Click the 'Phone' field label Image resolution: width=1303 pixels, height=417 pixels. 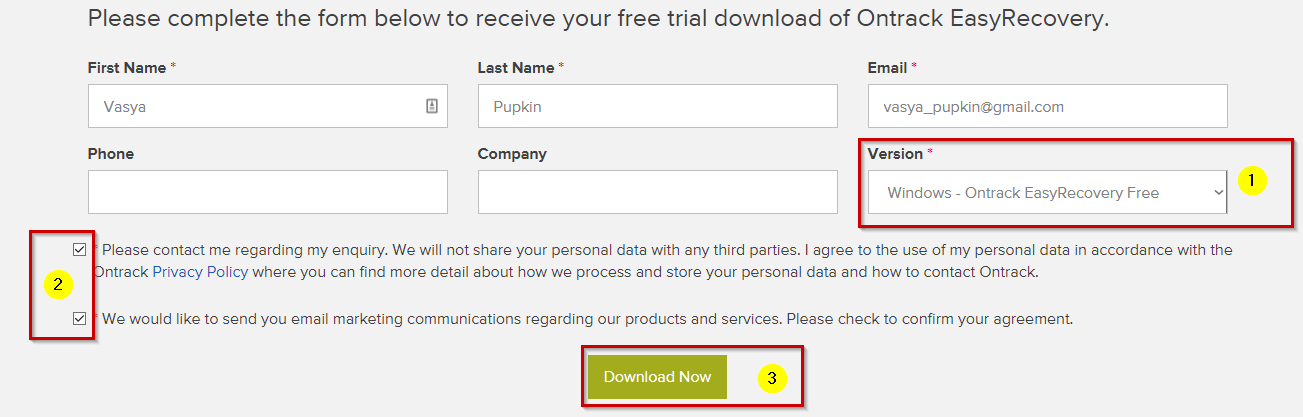pyautogui.click(x=111, y=154)
